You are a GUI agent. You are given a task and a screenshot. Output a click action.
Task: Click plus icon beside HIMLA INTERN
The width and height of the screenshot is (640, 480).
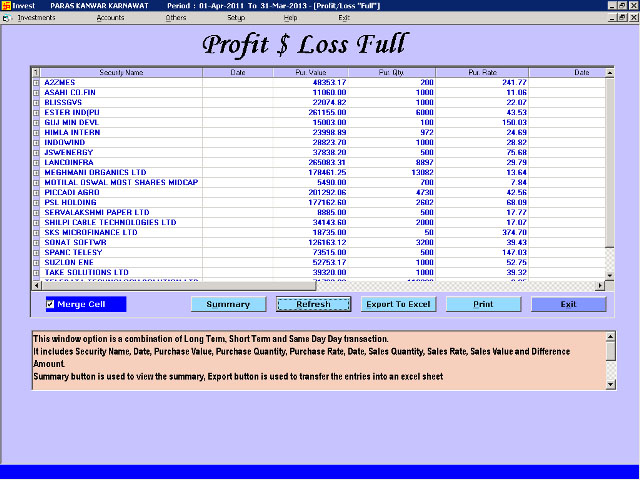pos(37,132)
